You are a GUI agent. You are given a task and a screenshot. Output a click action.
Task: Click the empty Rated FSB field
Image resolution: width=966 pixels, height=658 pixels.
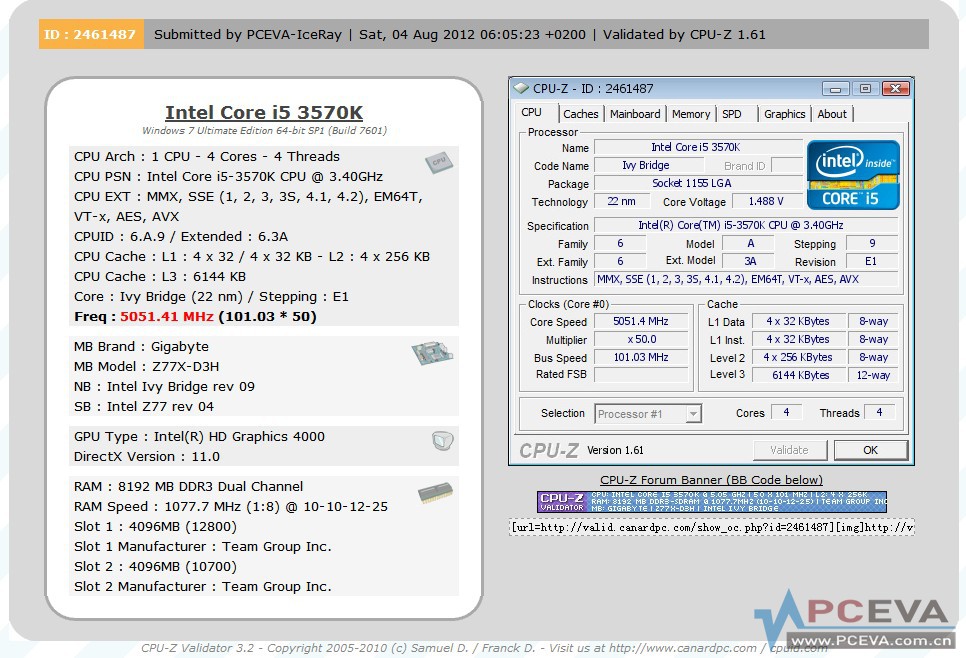(641, 375)
